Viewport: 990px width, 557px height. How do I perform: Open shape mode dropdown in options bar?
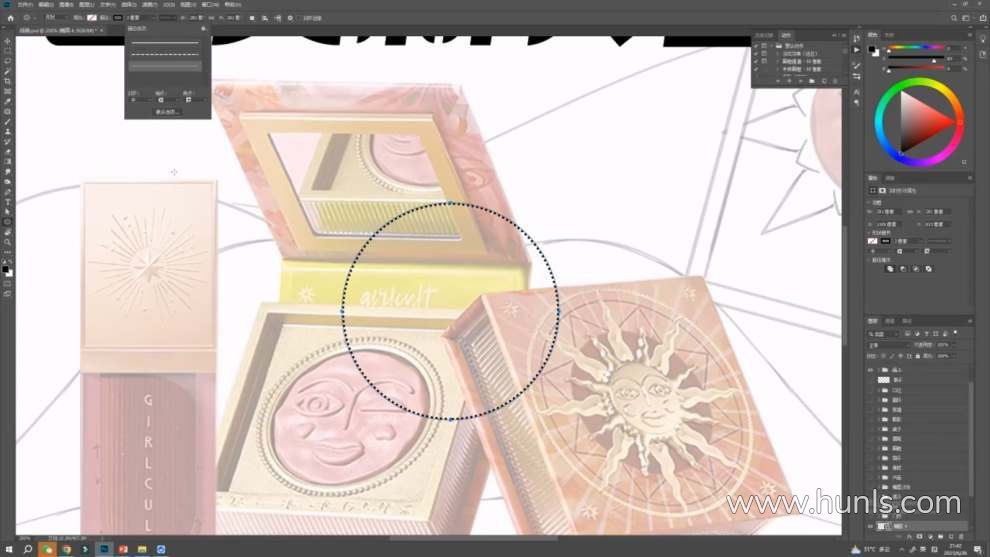point(56,18)
